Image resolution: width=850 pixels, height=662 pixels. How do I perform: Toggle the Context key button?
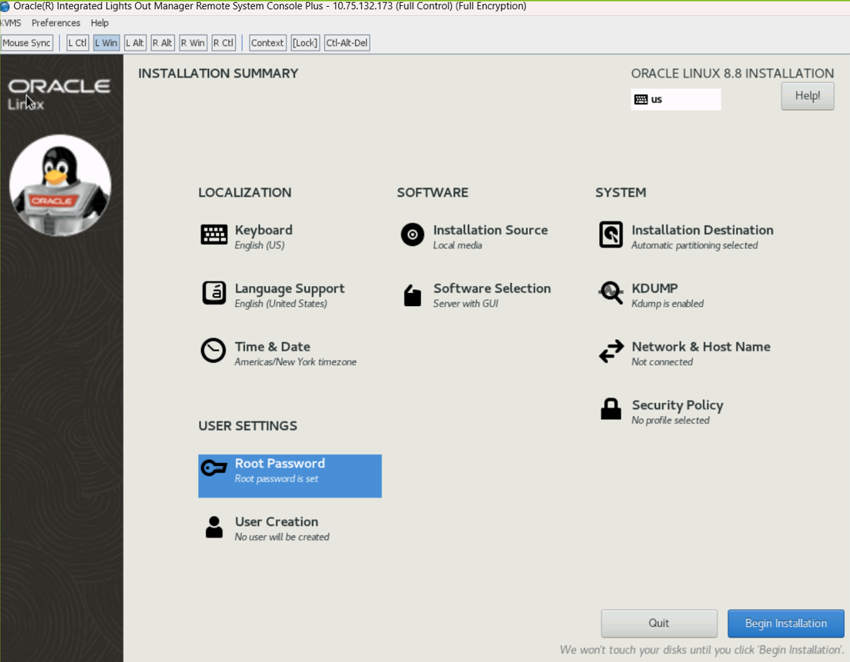(267, 43)
